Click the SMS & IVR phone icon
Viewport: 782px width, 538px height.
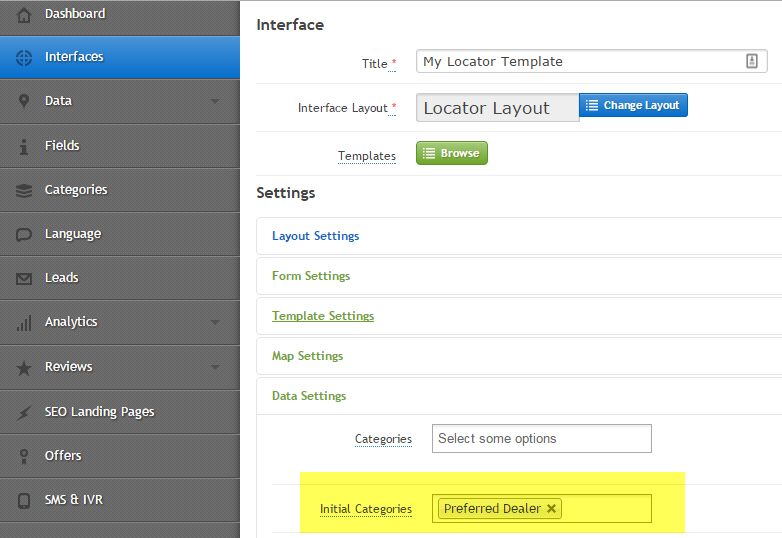click(x=23, y=500)
